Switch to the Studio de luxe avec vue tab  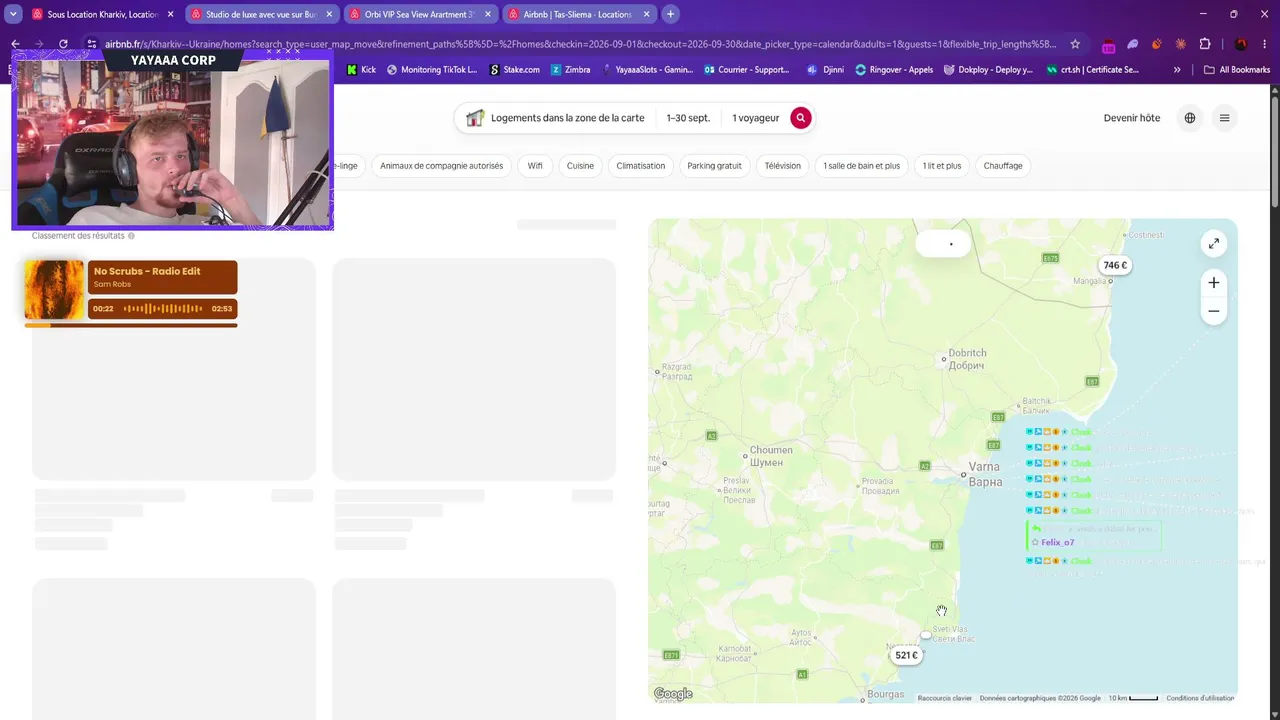[260, 14]
